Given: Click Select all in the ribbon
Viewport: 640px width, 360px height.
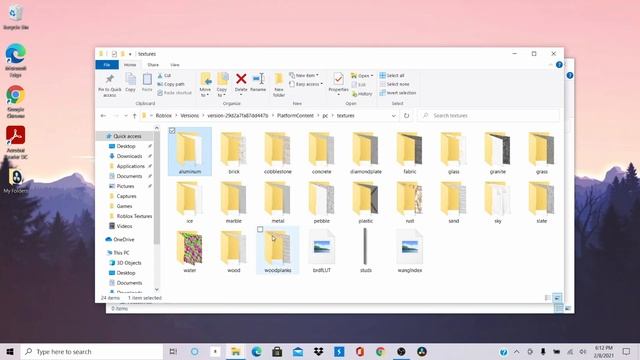Looking at the screenshot, I should point(392,76).
